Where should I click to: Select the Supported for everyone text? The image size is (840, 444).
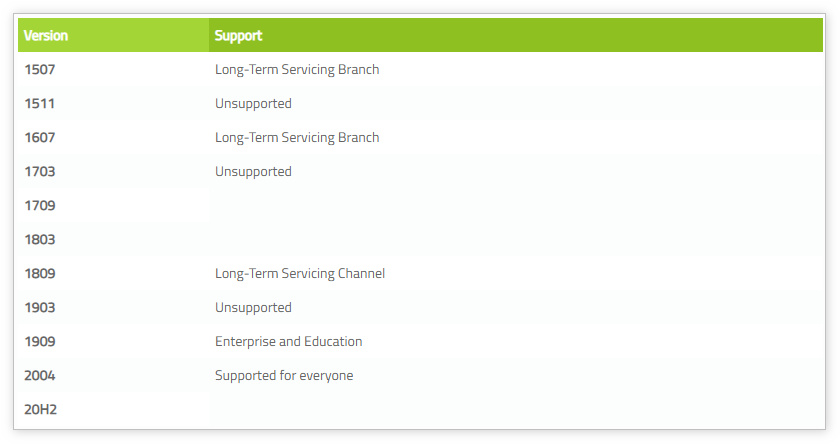(x=284, y=376)
